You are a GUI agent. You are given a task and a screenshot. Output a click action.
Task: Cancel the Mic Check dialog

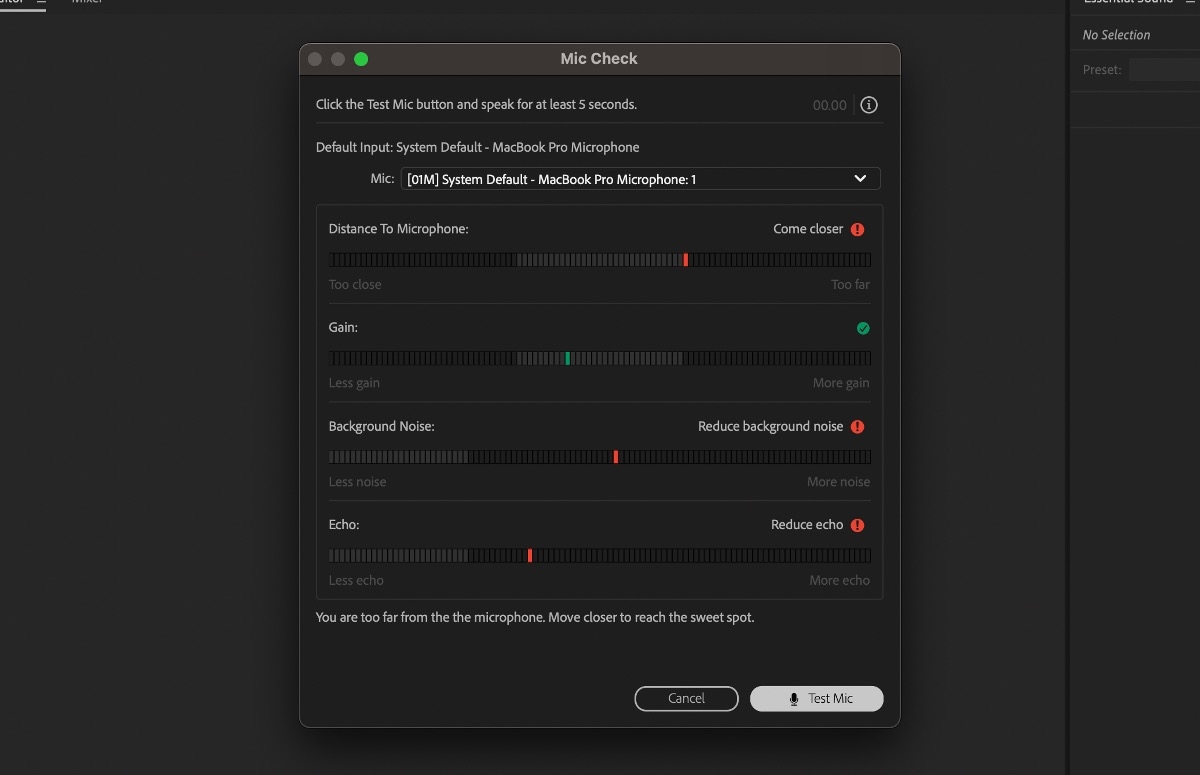[x=686, y=698]
